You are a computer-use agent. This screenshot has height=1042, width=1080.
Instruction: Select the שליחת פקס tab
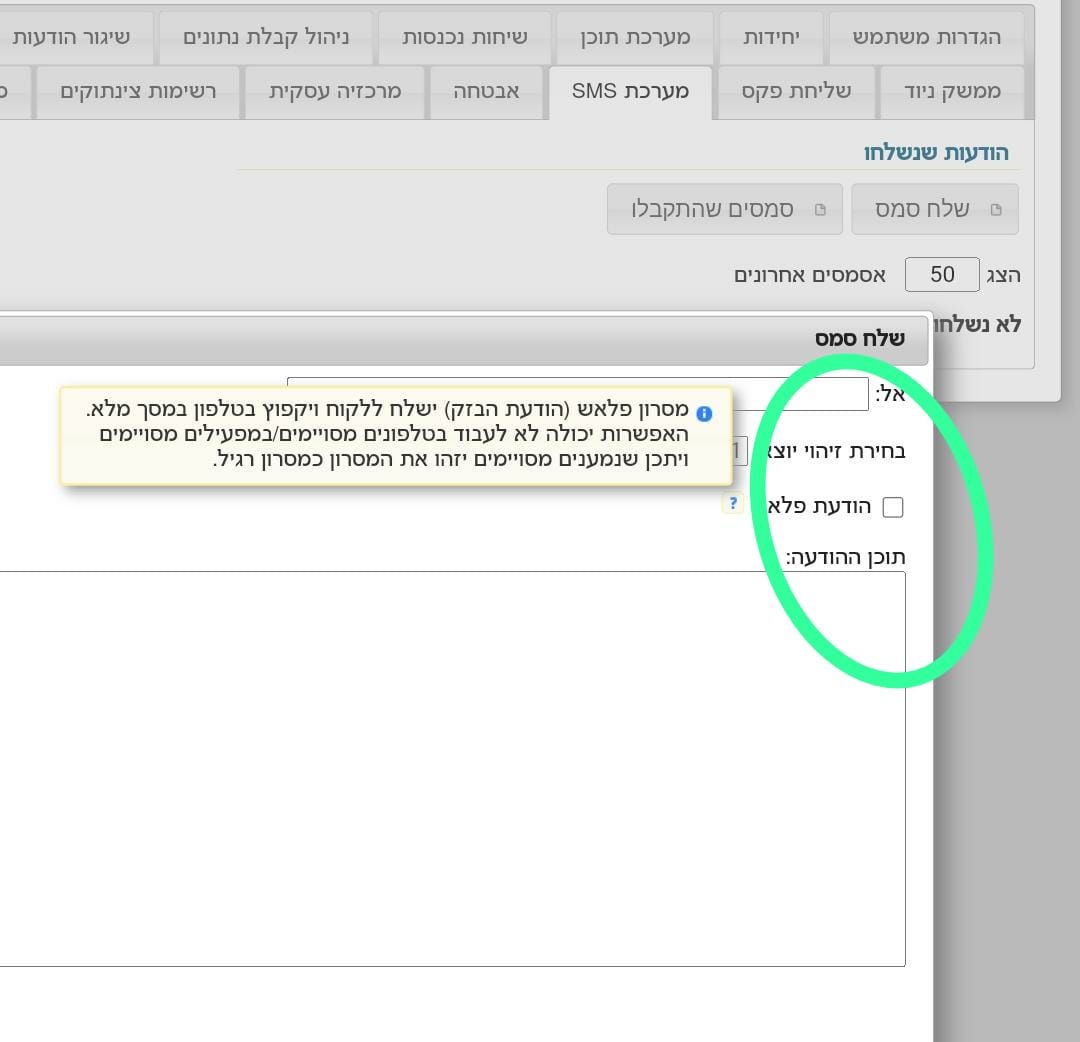coord(796,92)
